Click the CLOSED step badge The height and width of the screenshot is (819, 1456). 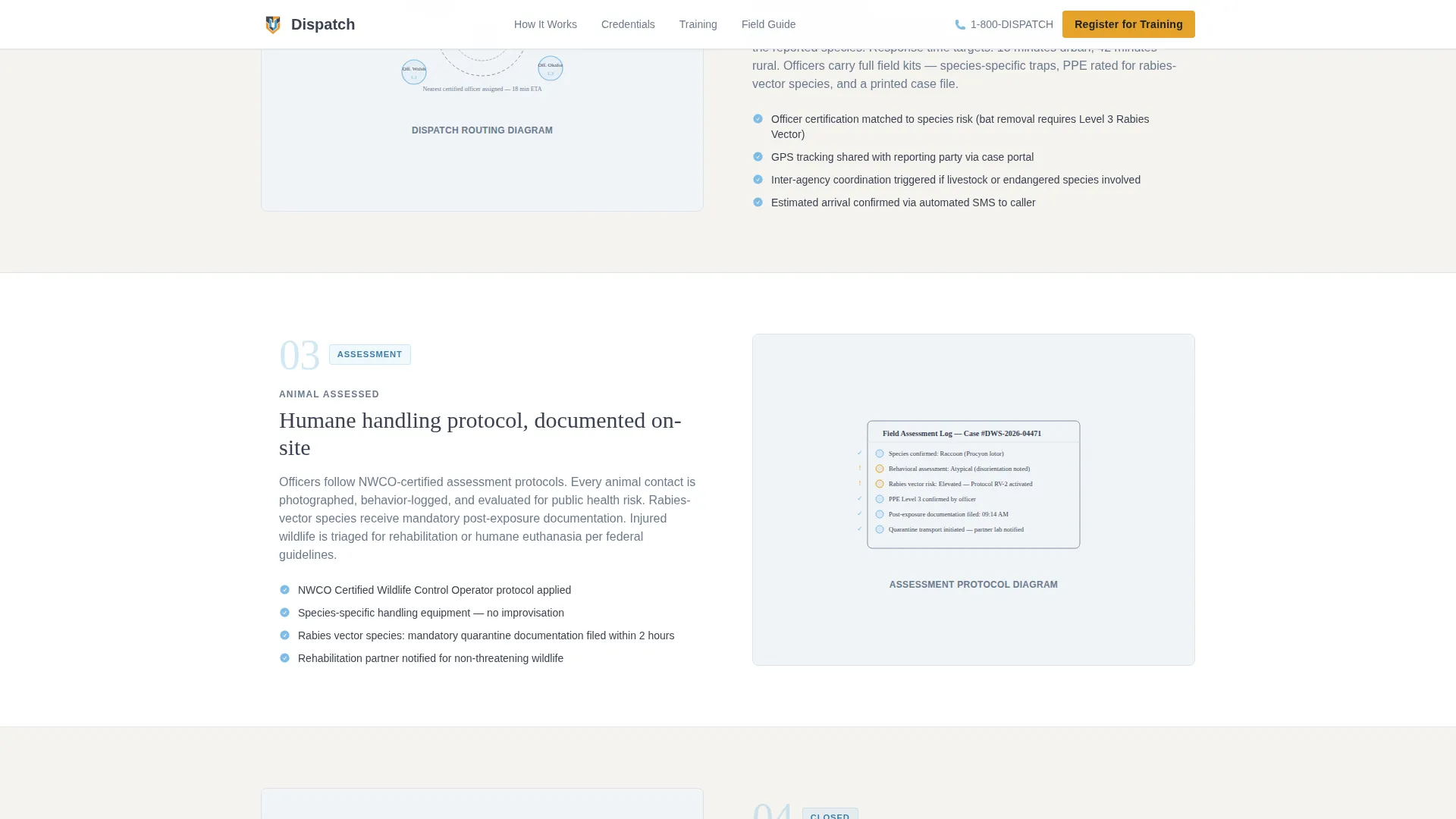830,814
